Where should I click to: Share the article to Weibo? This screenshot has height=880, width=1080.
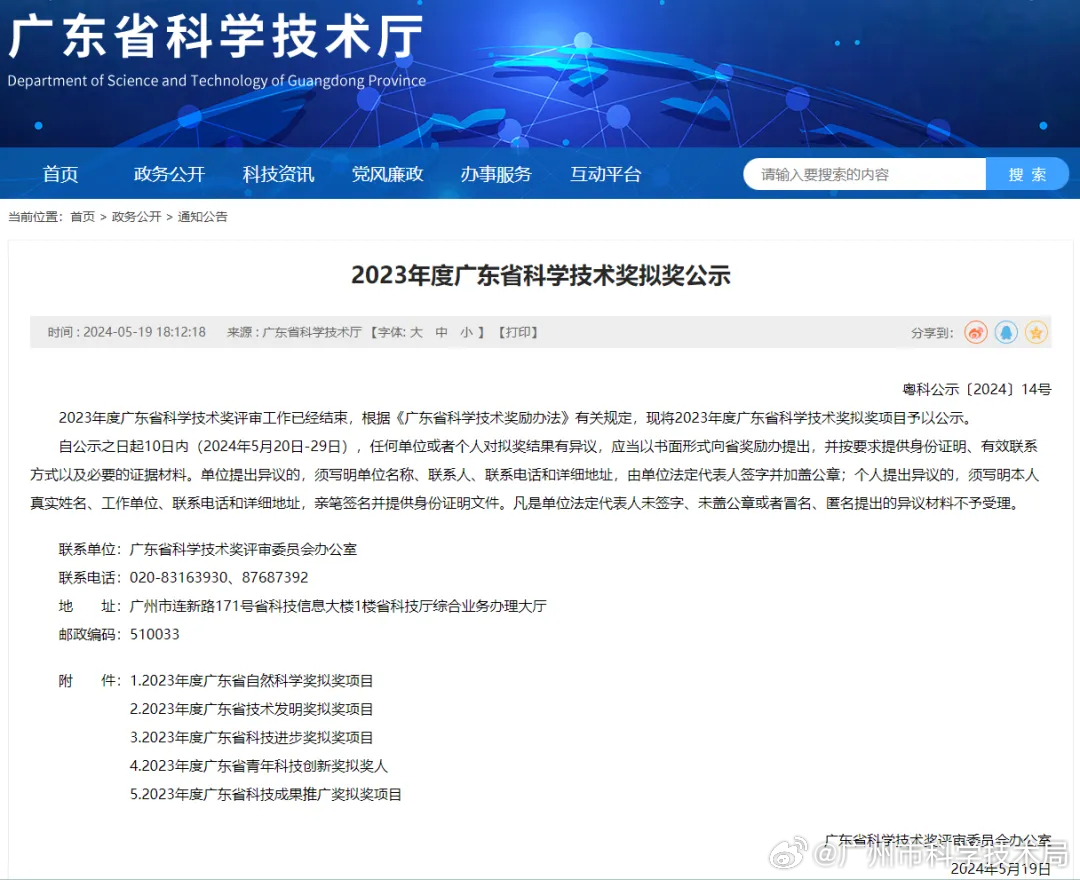click(975, 332)
